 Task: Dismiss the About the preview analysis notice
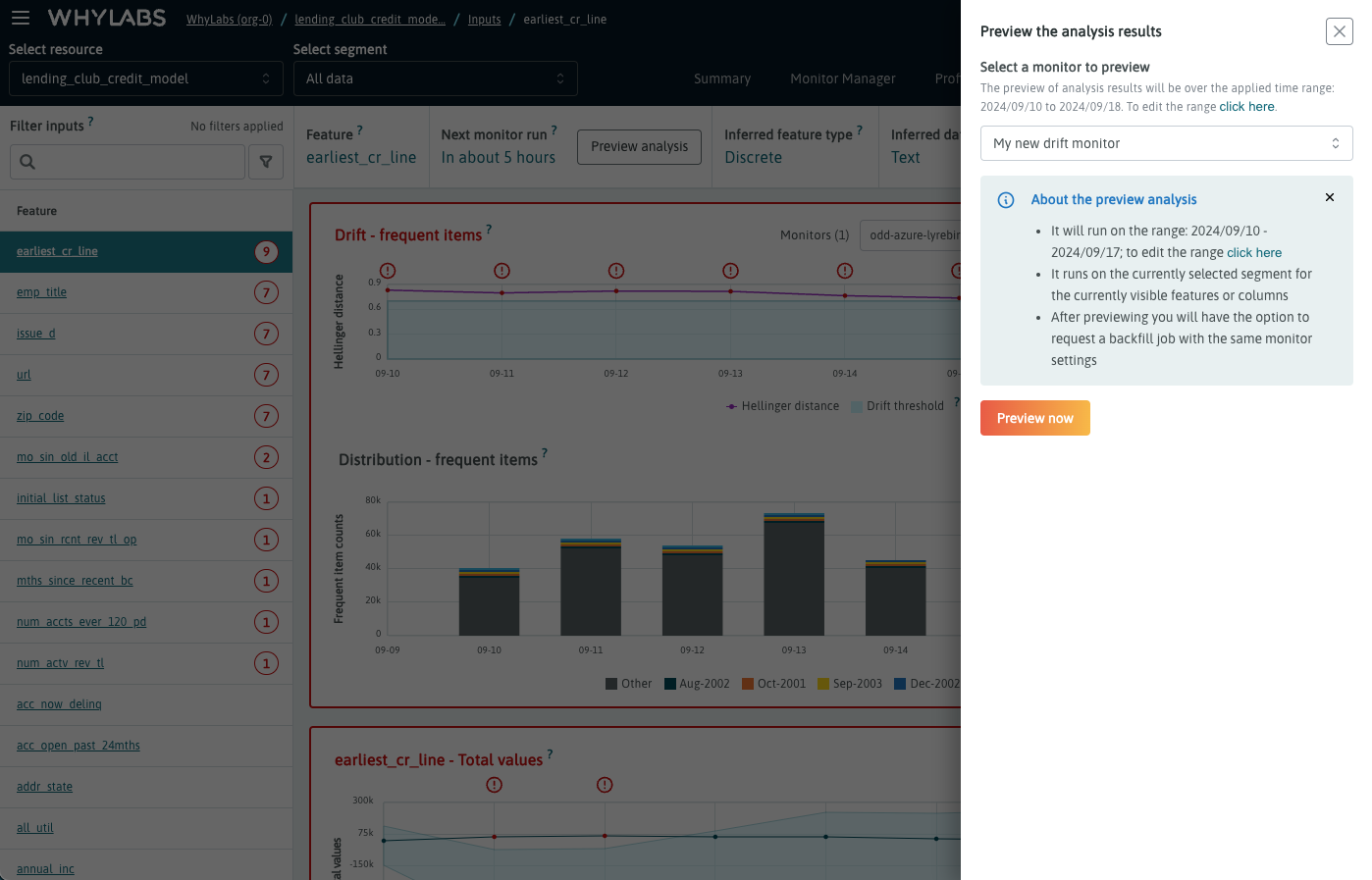[1330, 197]
